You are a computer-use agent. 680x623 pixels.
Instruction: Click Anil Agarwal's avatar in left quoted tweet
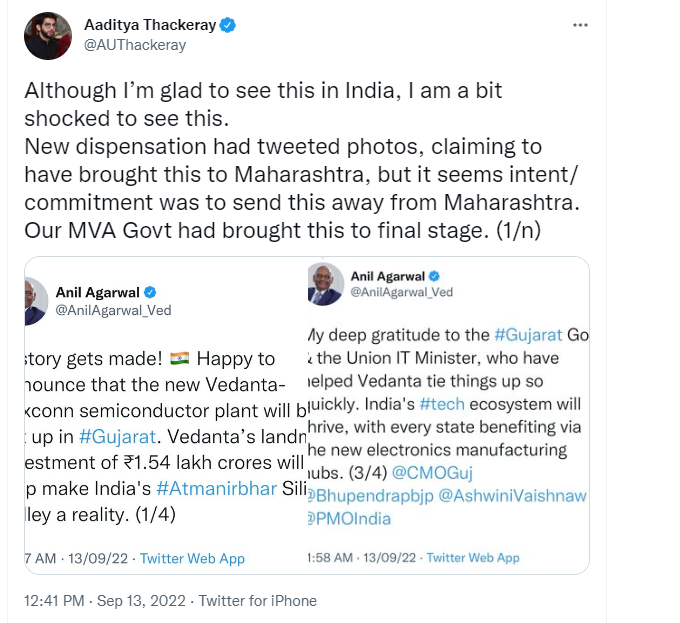[x=34, y=300]
